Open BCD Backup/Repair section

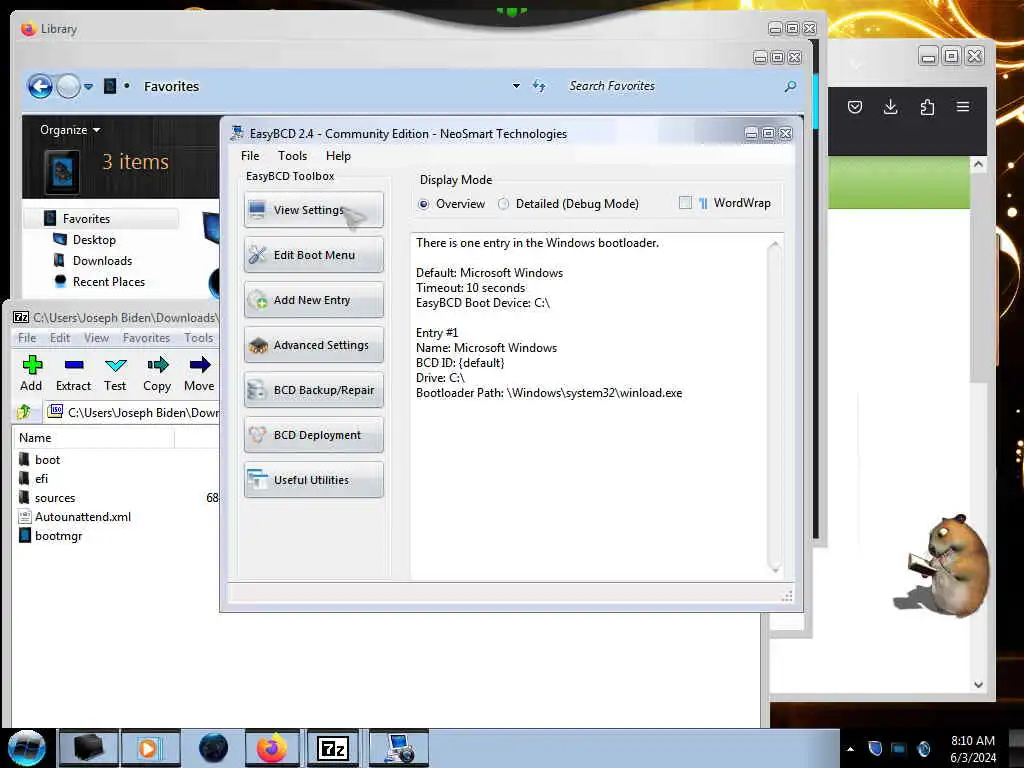point(313,390)
